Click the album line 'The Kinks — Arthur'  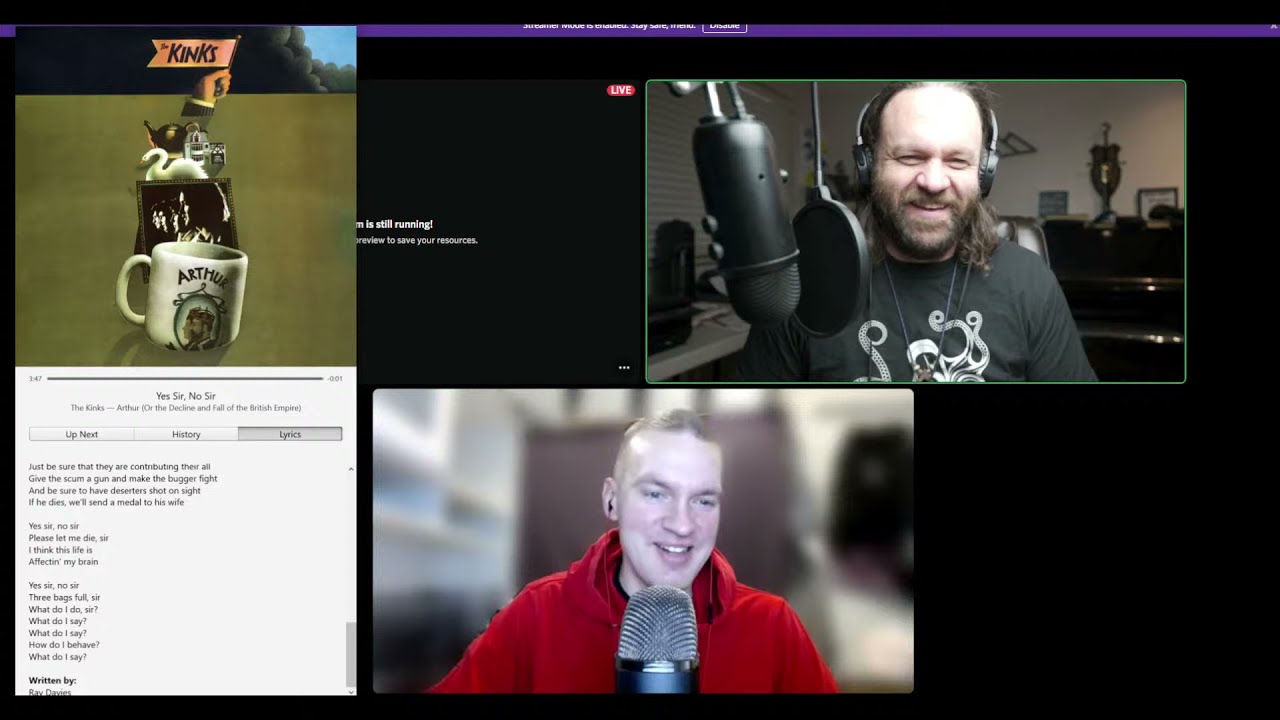coord(186,408)
